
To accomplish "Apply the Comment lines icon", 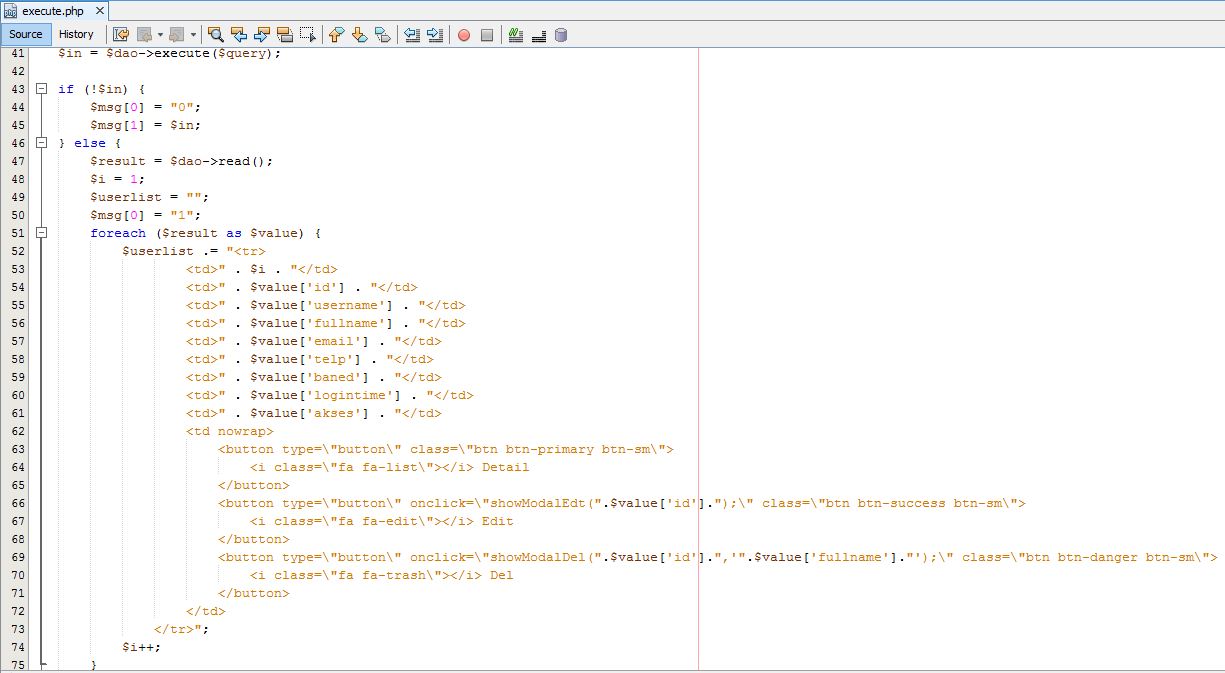I will pos(516,34).
